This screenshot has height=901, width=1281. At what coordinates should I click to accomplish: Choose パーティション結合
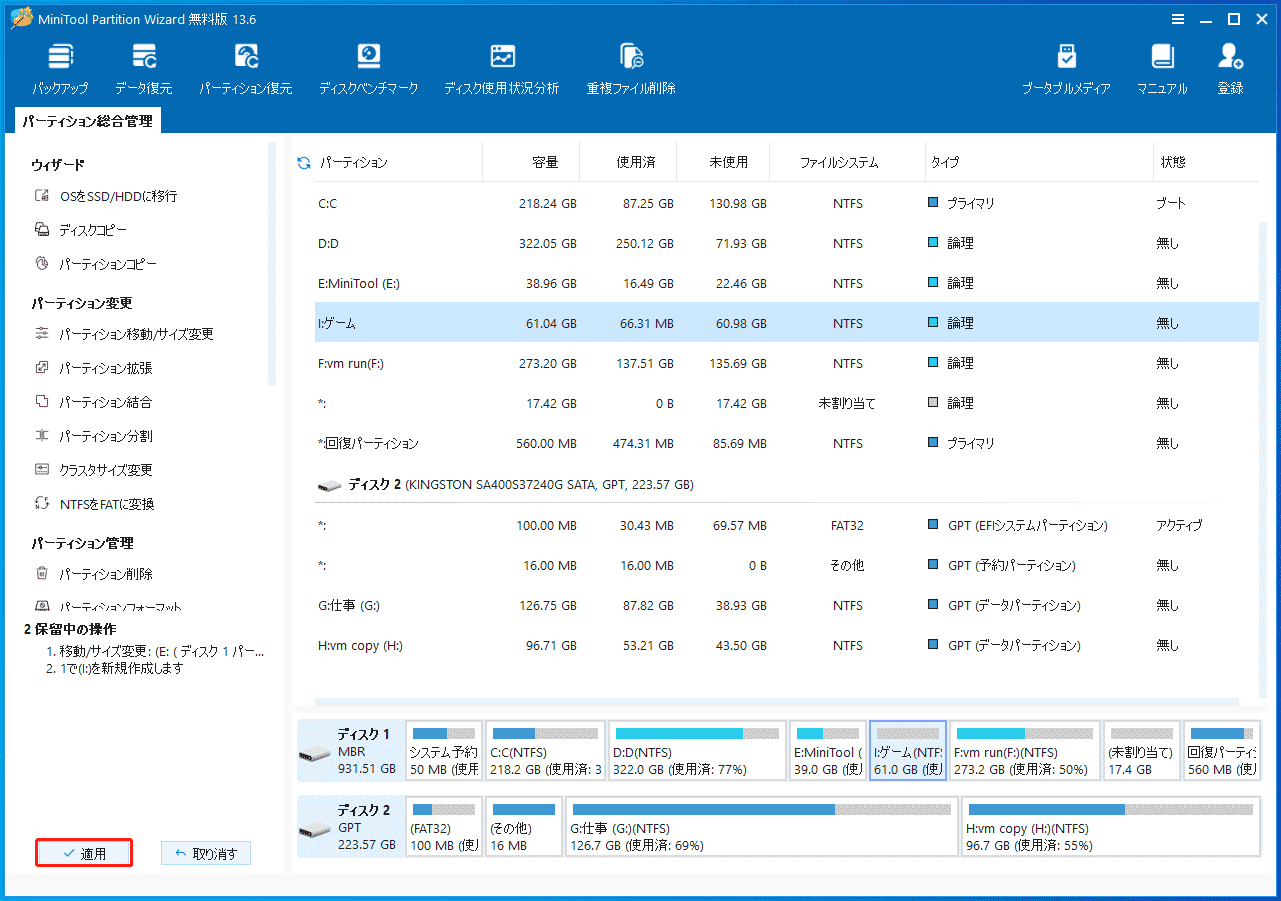93,402
